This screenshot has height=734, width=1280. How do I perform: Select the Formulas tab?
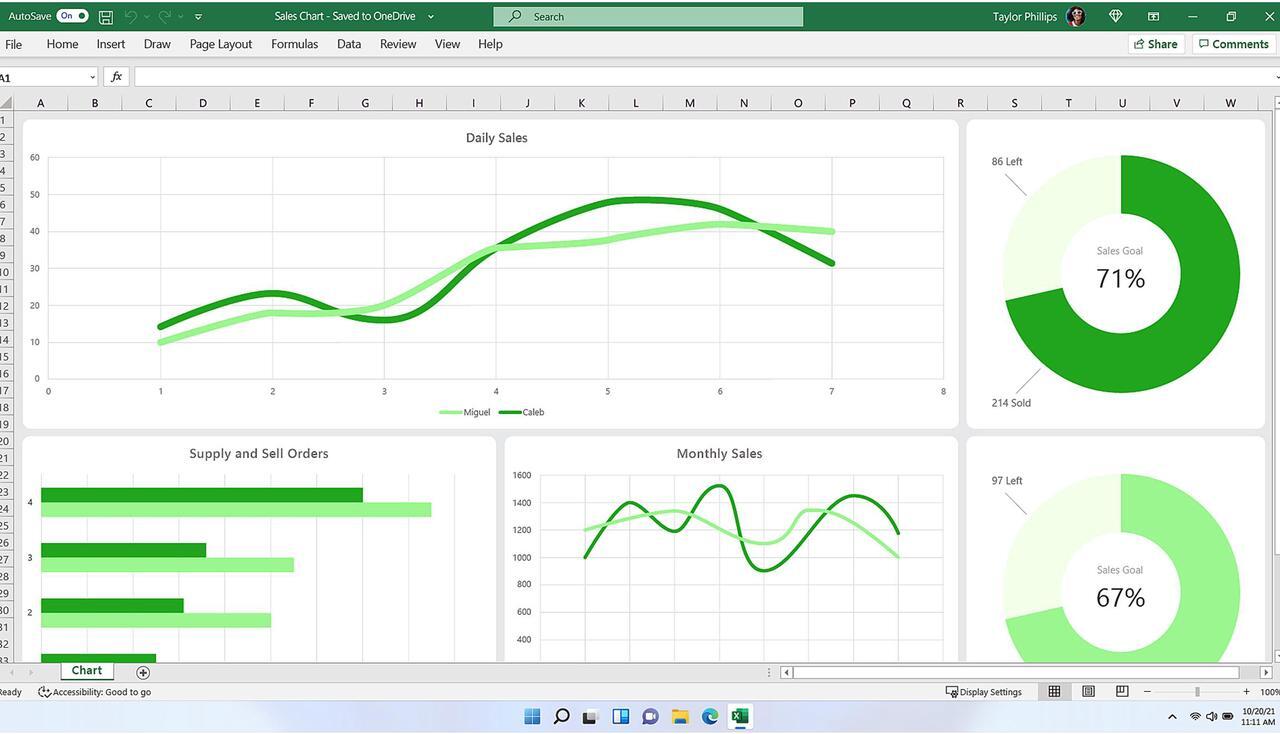(x=294, y=44)
